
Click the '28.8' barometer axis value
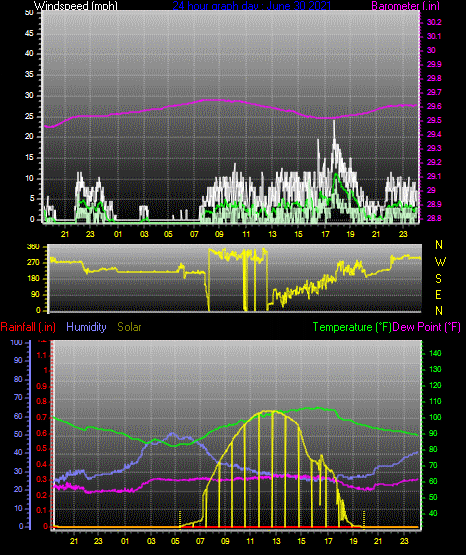[x=434, y=218]
